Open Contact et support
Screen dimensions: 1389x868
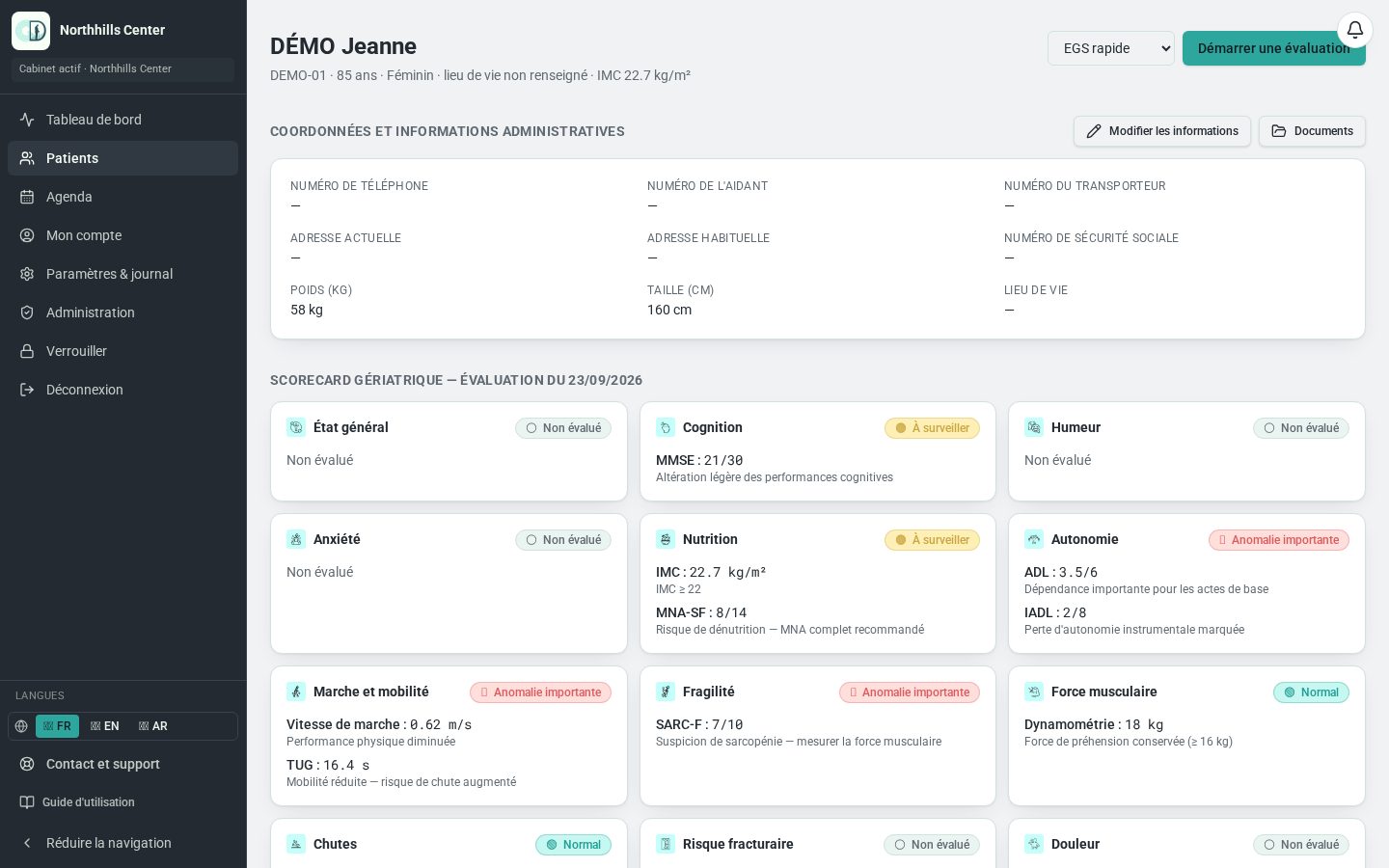(x=123, y=764)
